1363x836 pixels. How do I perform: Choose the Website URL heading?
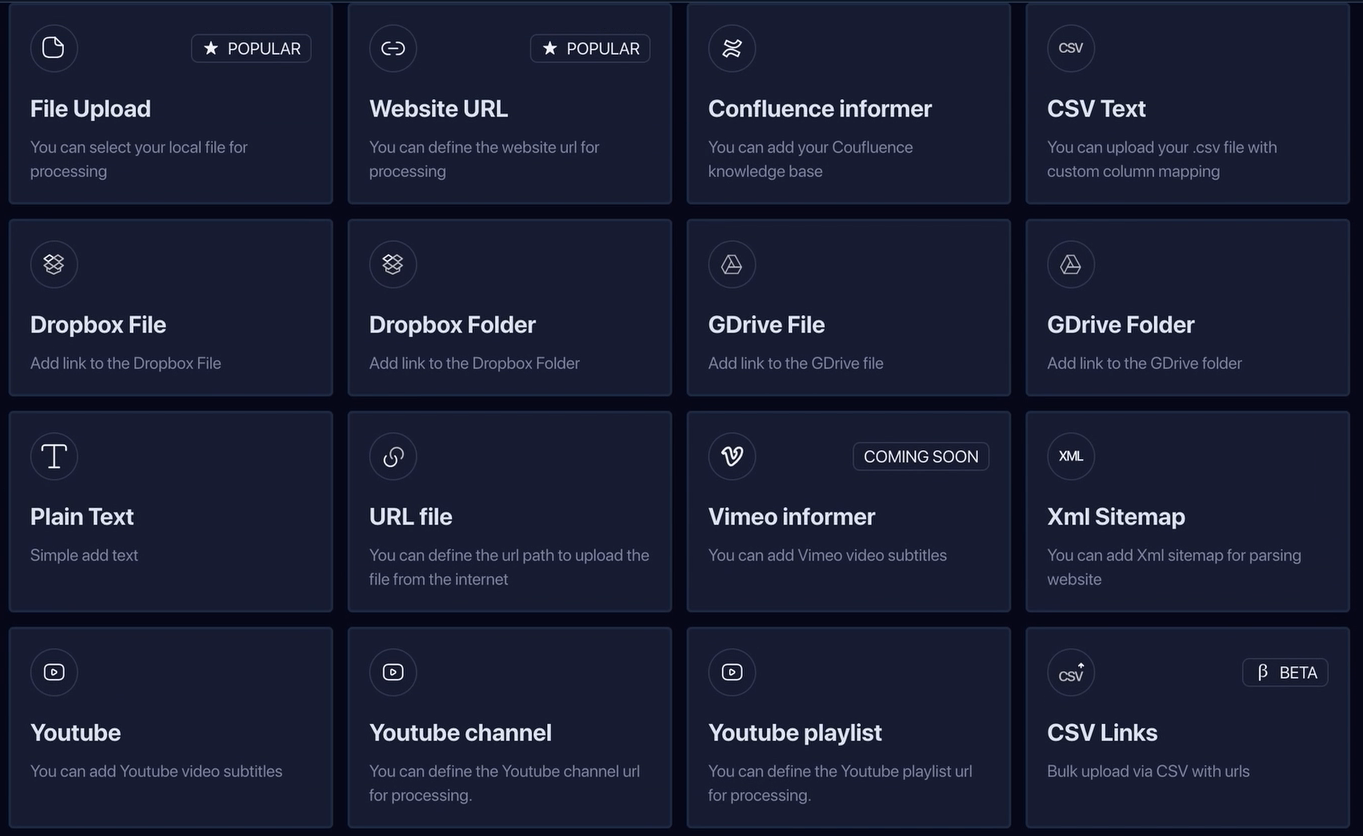tap(438, 108)
